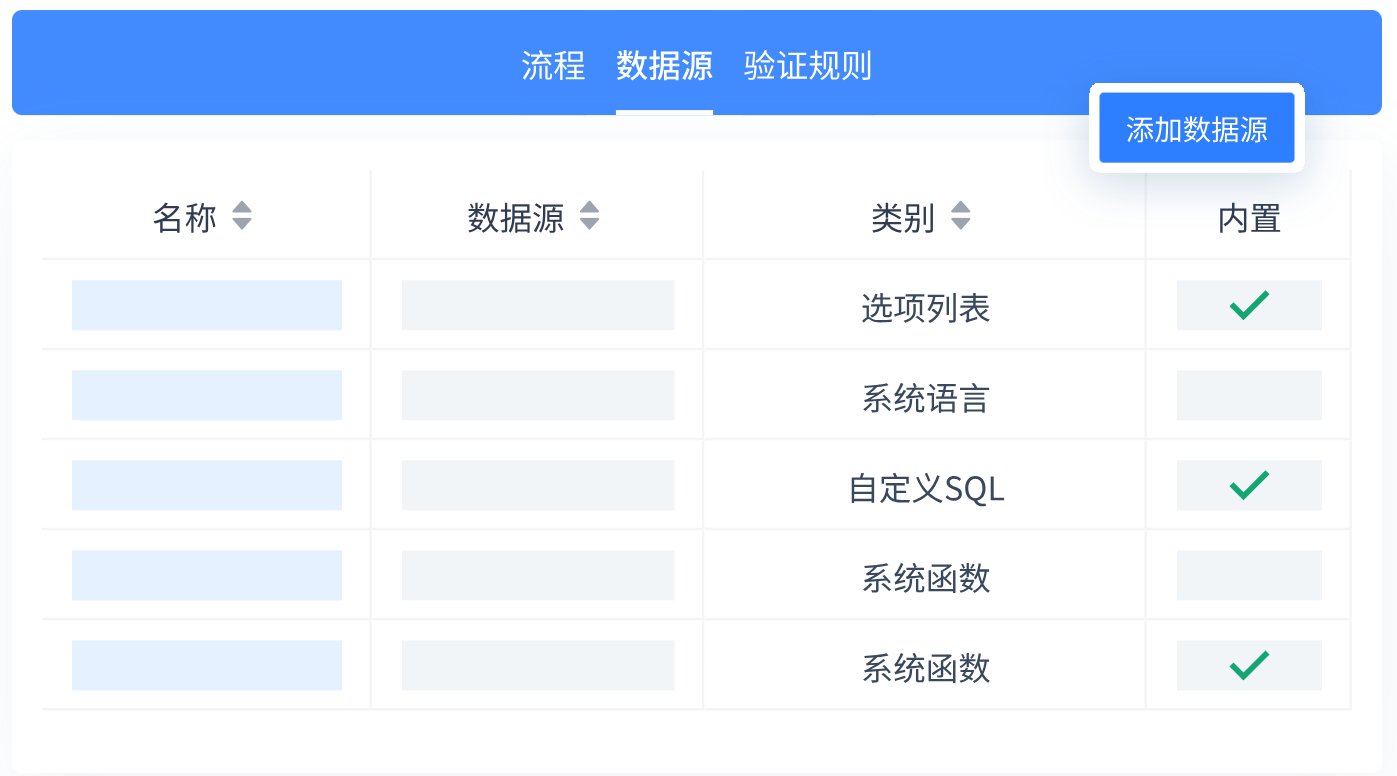Click the 选项列表 category cell

point(925,308)
